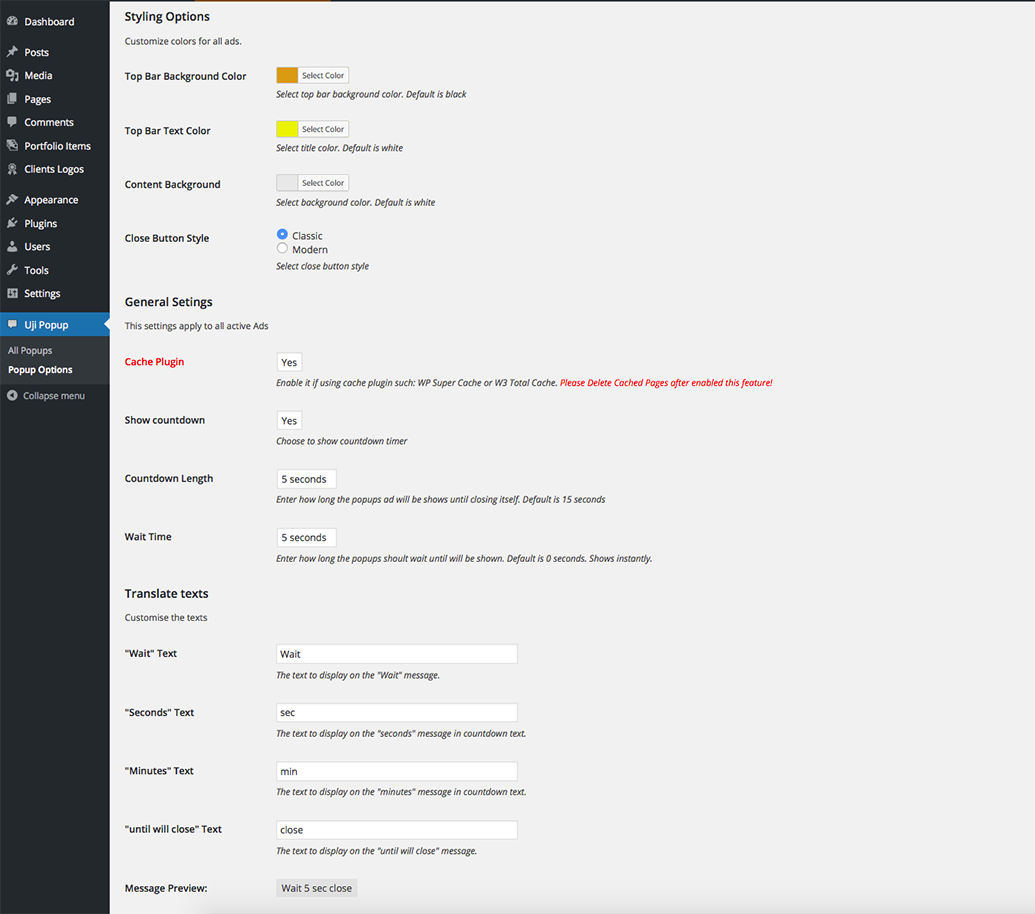Click the Posts pushpin icon
The width and height of the screenshot is (1035, 914).
[x=12, y=52]
